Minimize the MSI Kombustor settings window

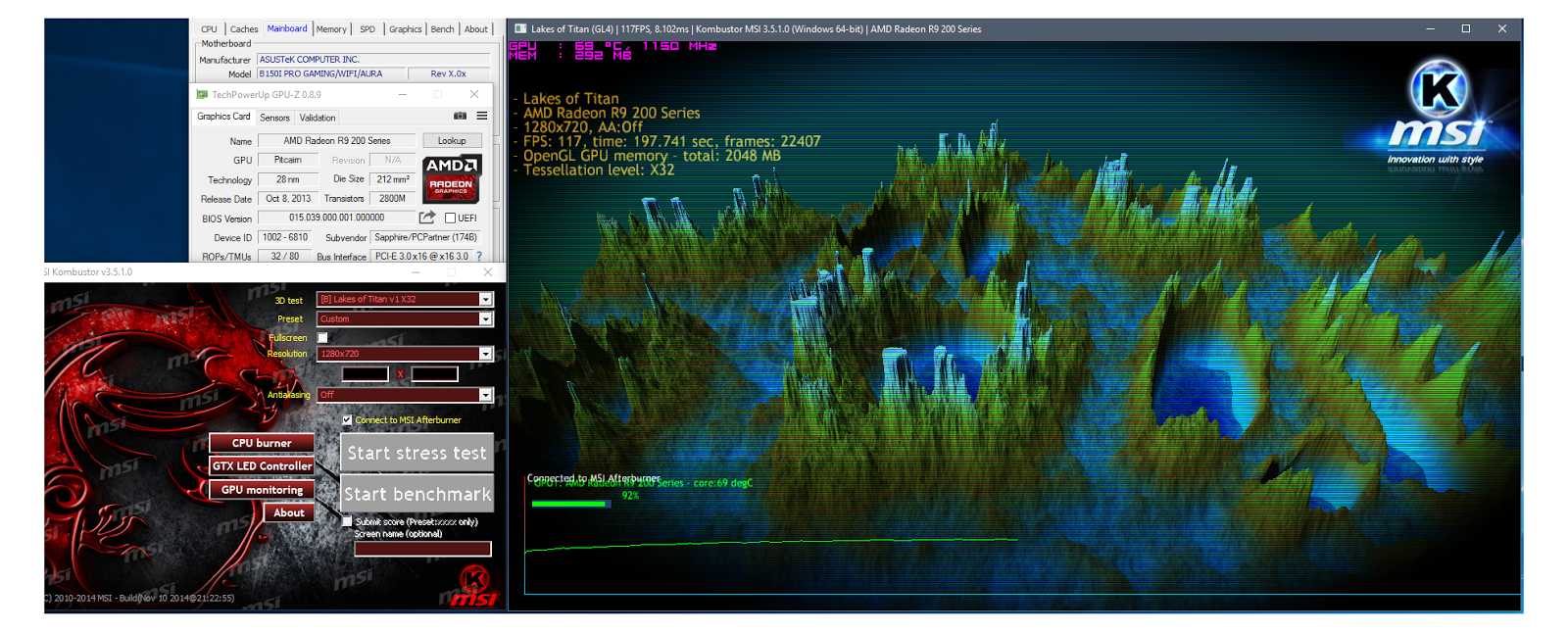coord(416,271)
